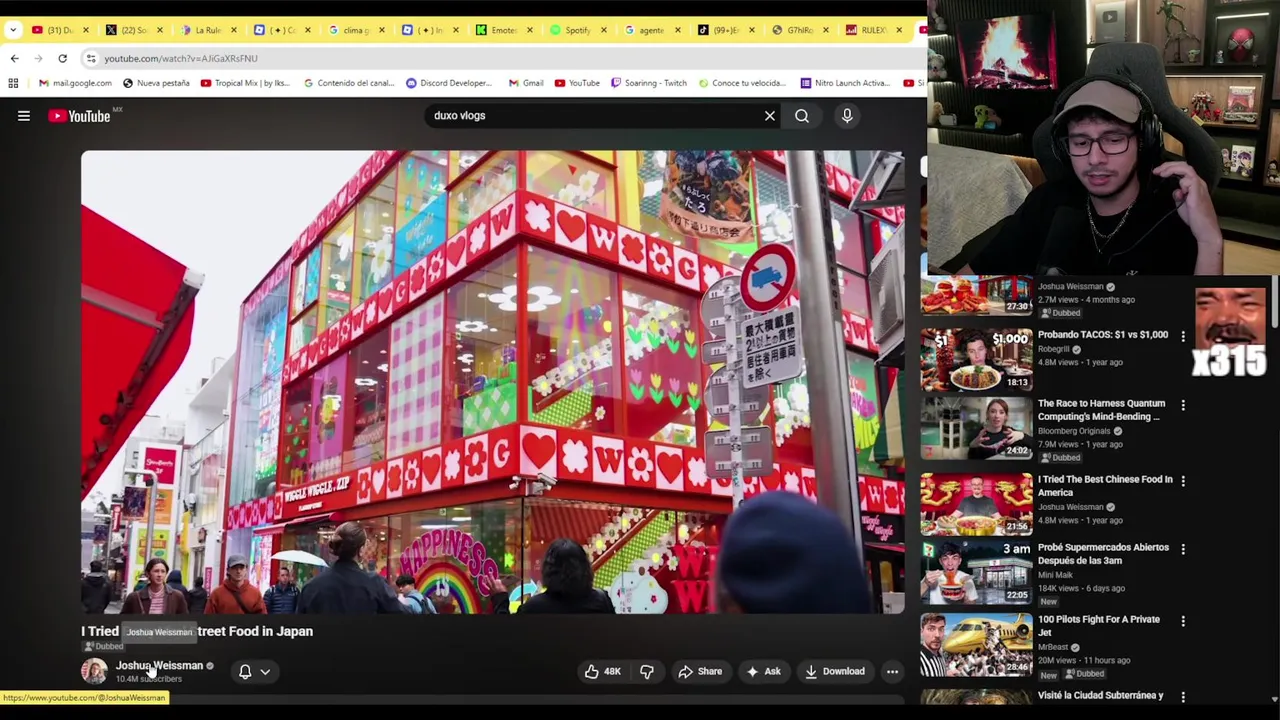Image resolution: width=1280 pixels, height=720 pixels.
Task: Click the Joshua Weissman channel name
Action: pos(159,666)
